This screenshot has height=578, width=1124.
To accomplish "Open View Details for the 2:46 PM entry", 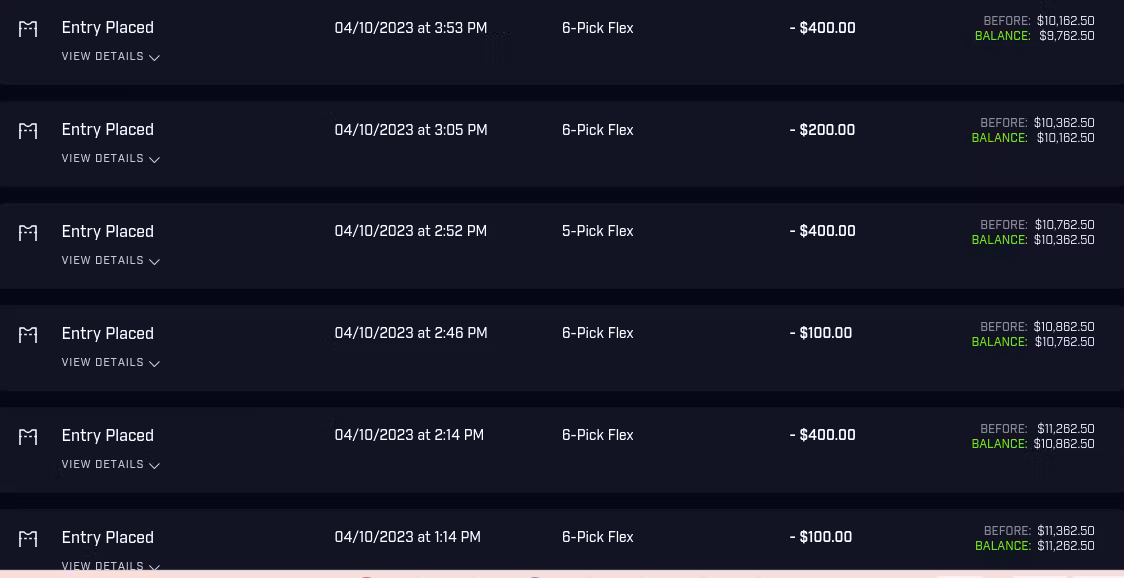I will [110, 363].
